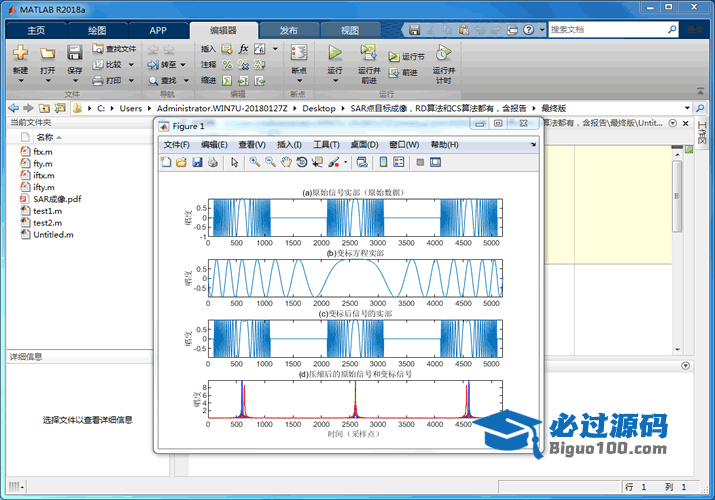
Task: Click the link plot icon in Figure 1
Action: point(362,162)
